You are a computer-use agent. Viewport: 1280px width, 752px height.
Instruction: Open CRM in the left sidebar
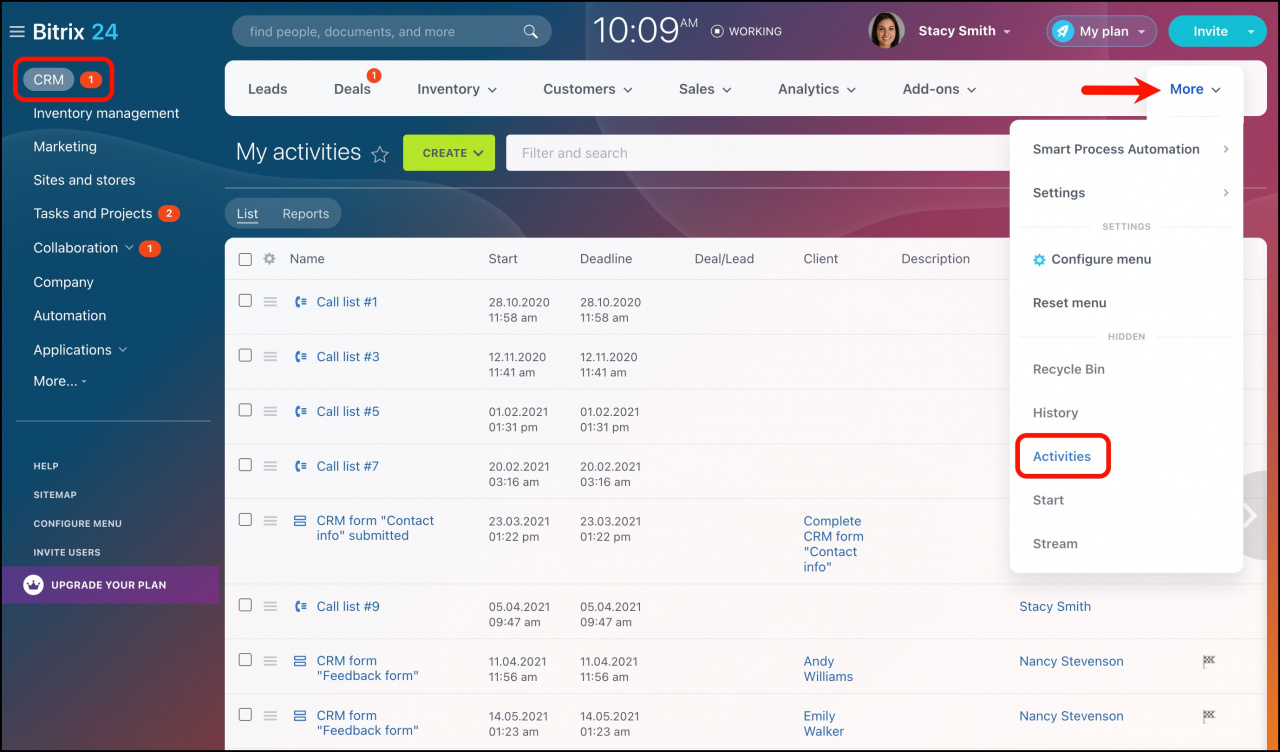[x=49, y=80]
